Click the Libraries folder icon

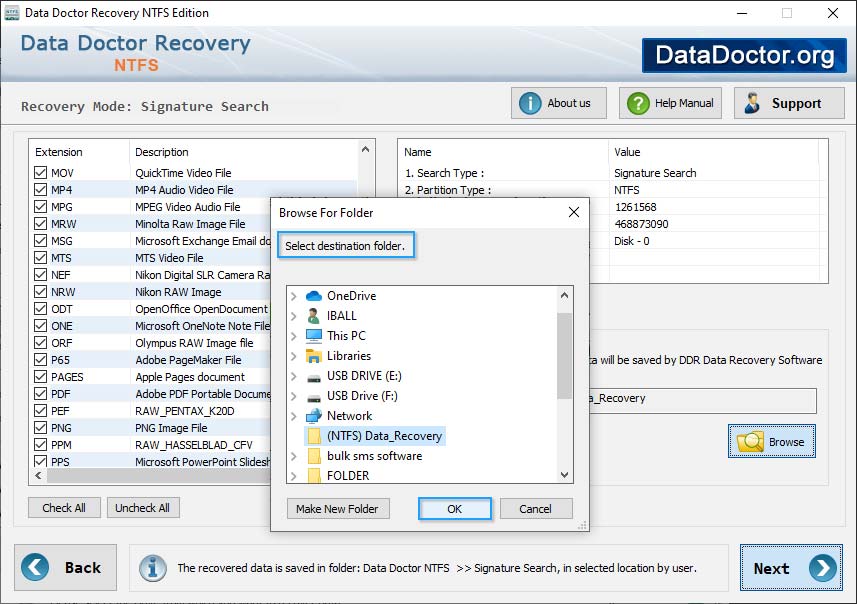point(314,356)
